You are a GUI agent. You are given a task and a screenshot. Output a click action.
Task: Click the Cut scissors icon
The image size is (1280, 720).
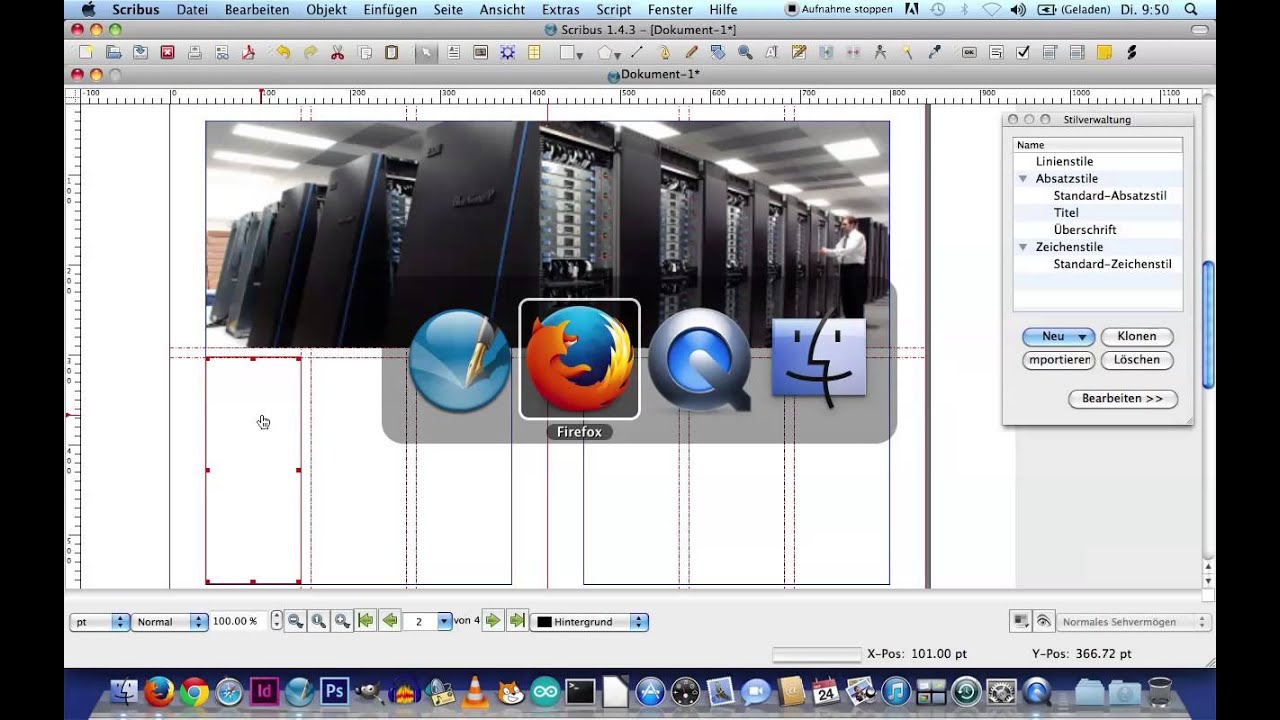click(x=337, y=52)
